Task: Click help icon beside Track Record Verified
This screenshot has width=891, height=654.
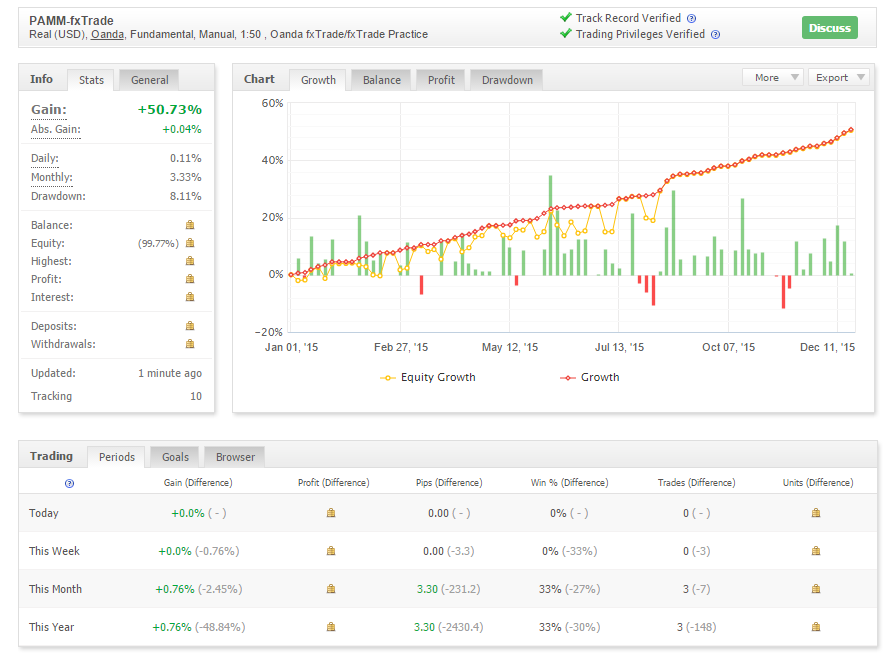Action: [x=692, y=19]
